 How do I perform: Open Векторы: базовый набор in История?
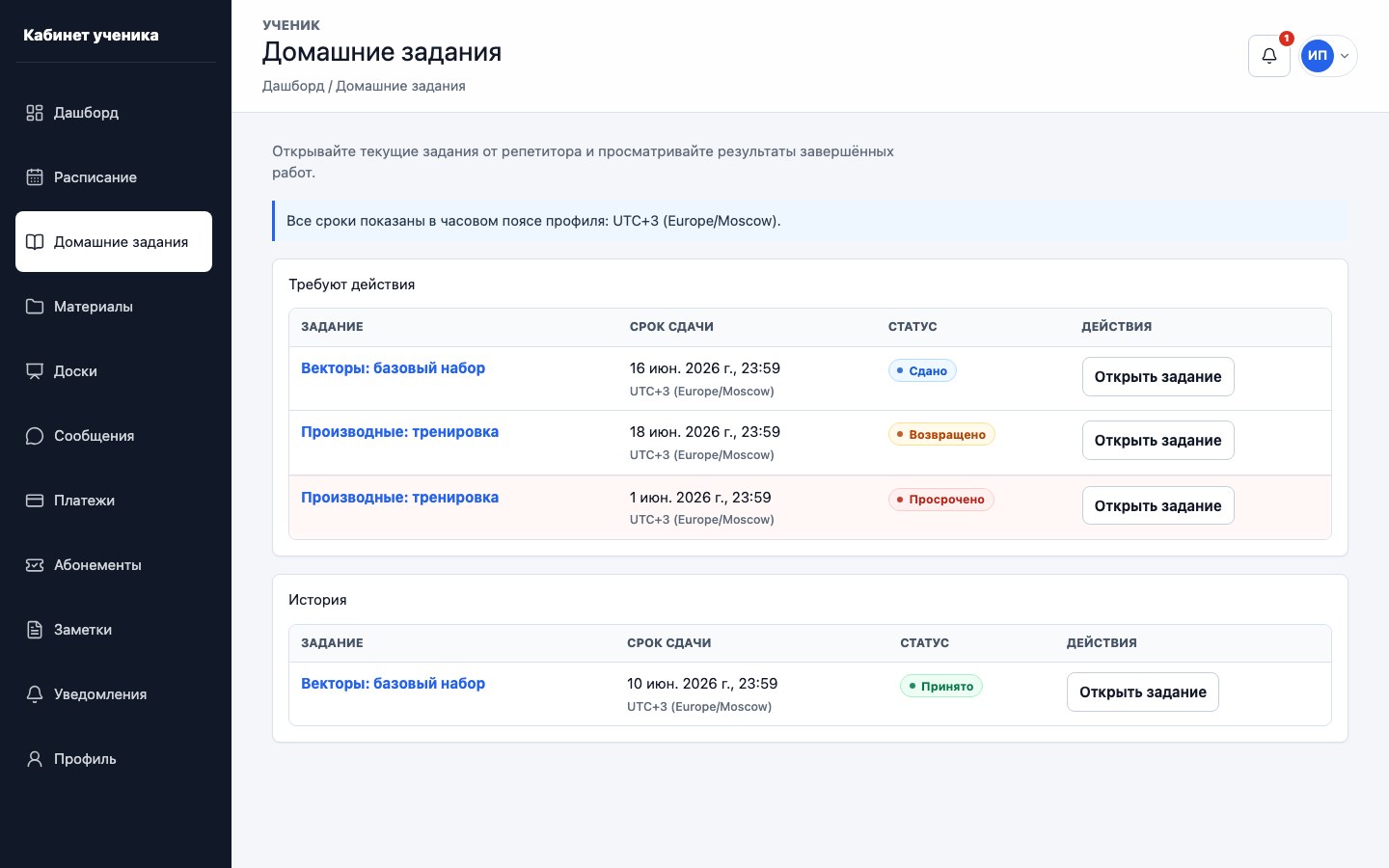[x=393, y=684]
